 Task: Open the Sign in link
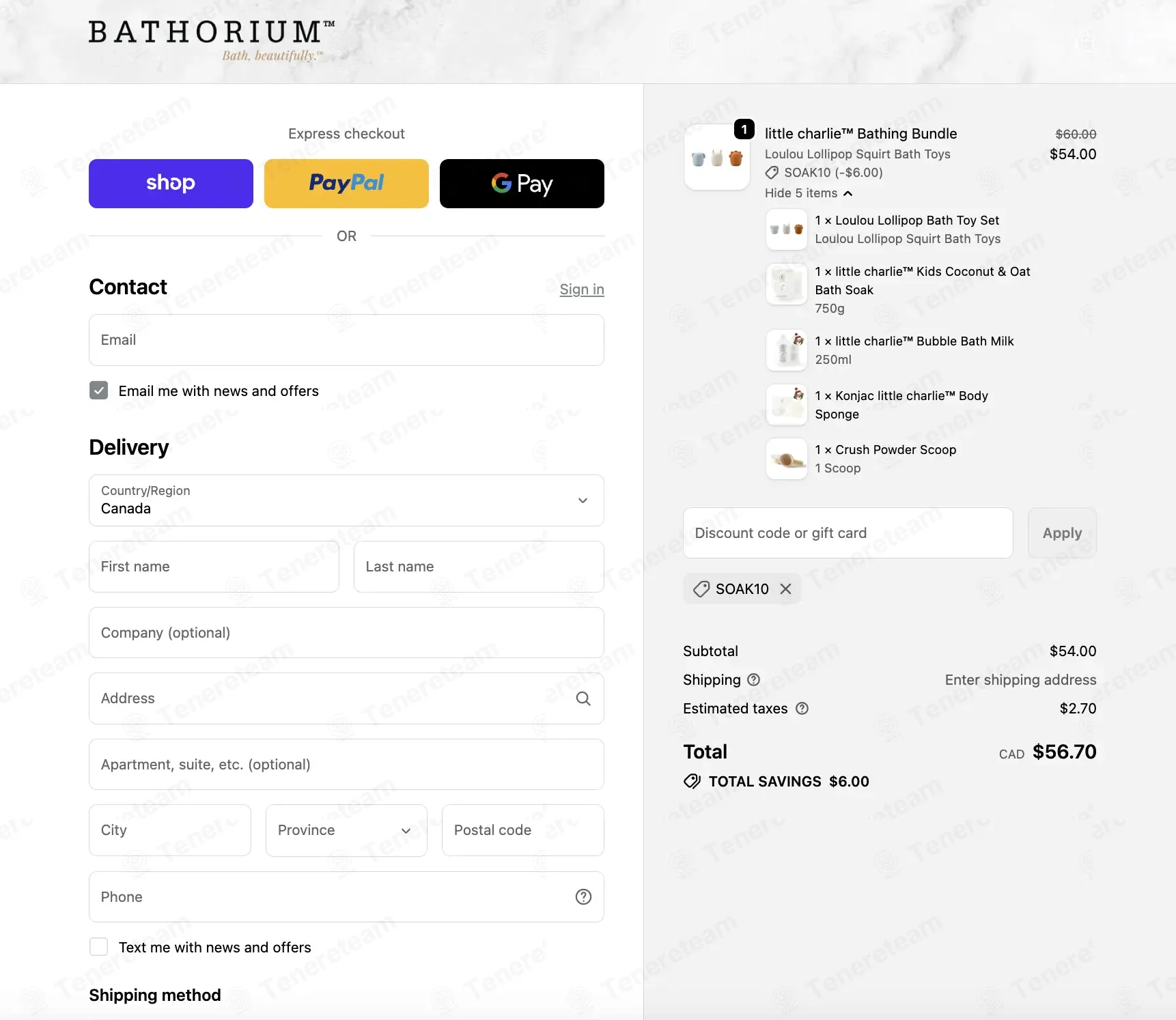click(x=582, y=289)
